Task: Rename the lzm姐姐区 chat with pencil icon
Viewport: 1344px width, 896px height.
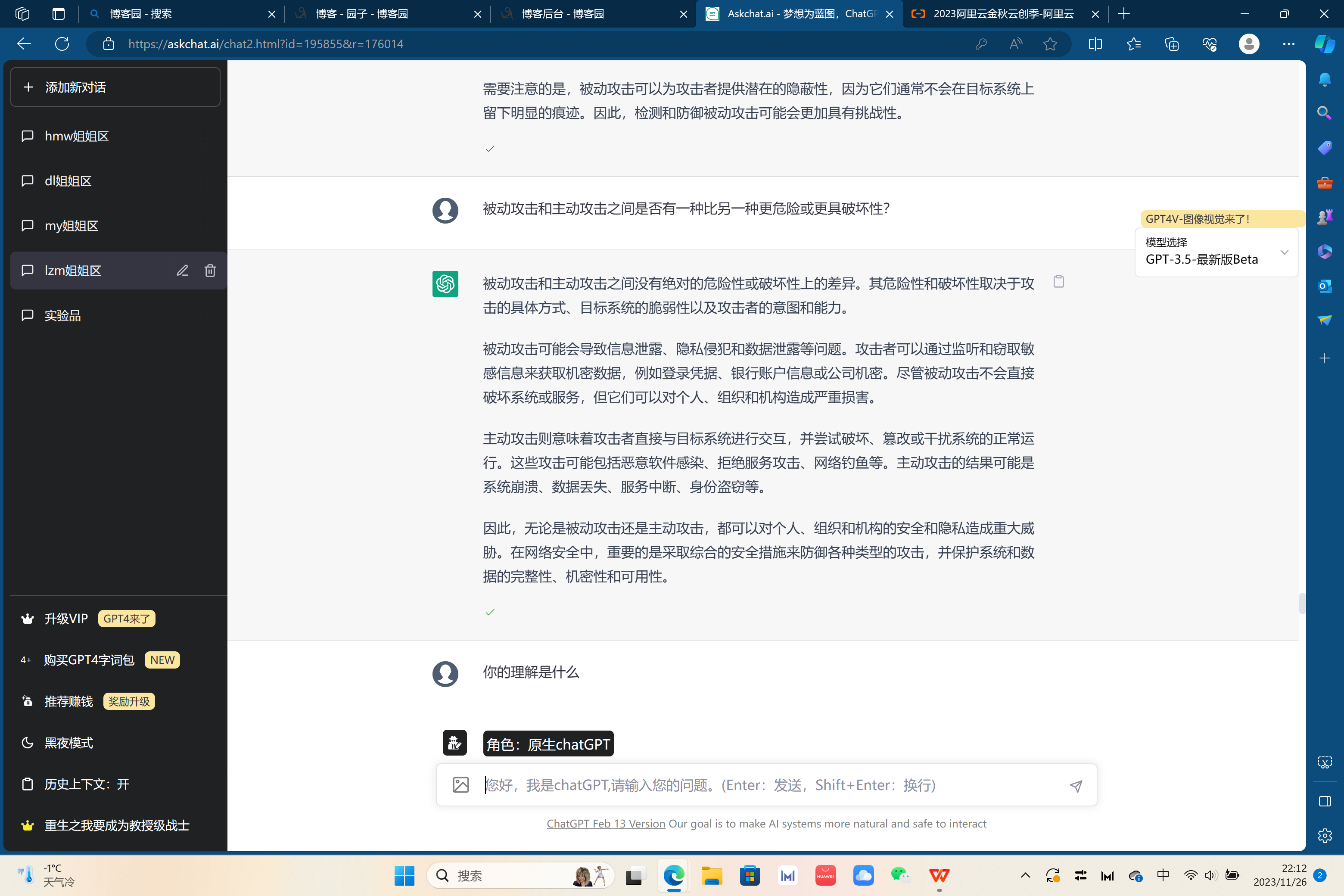Action: pyautogui.click(x=182, y=271)
